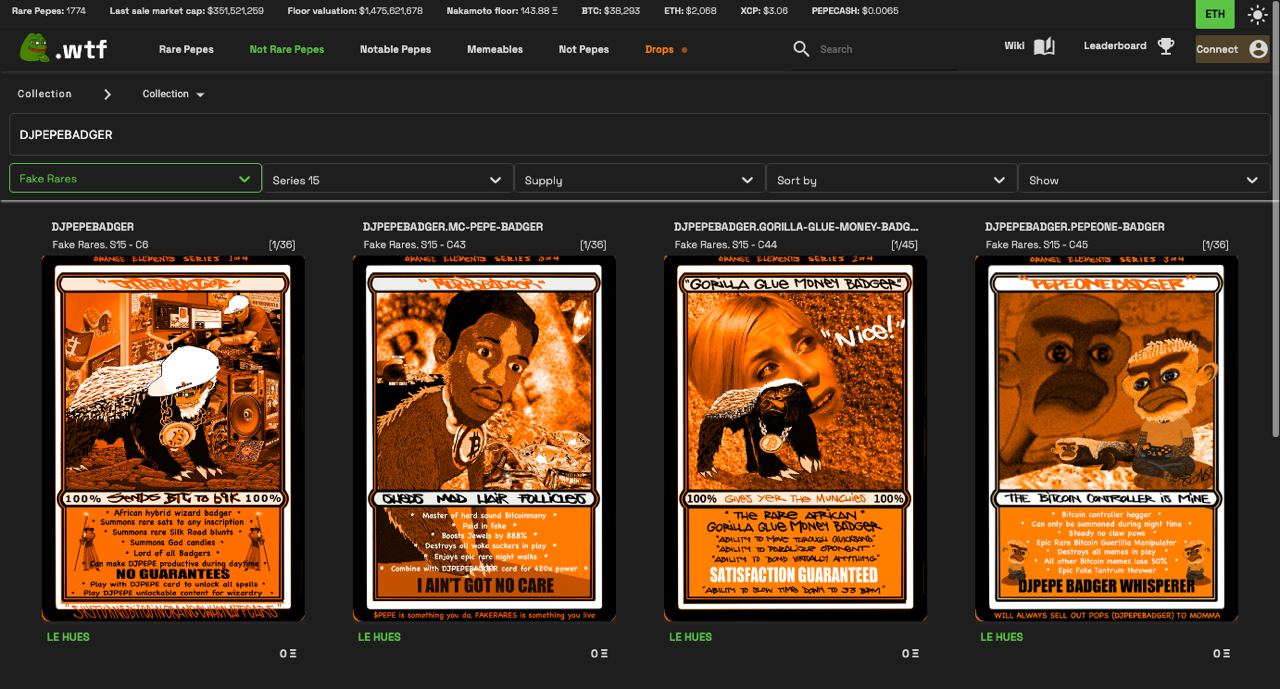
Task: Click the Rare Pepes: 1774 stat
Action: pos(48,11)
